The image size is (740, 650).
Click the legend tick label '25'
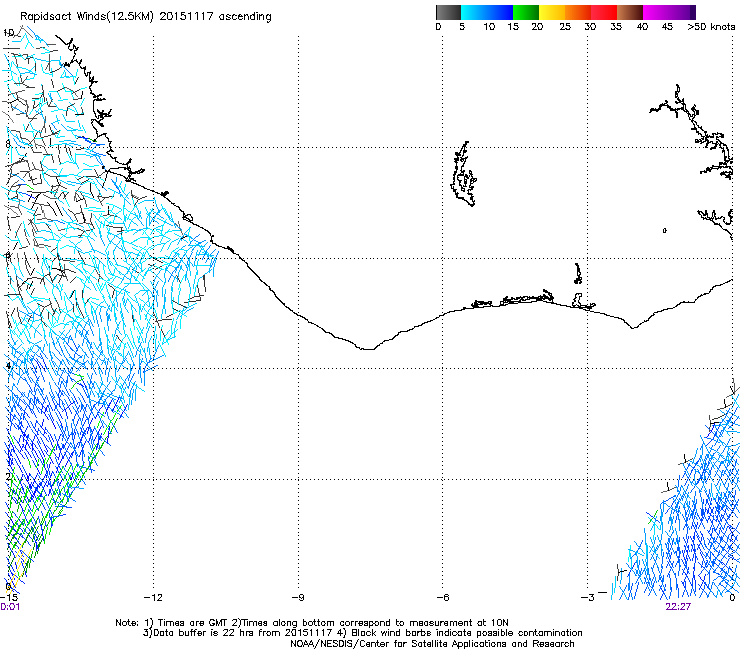click(x=565, y=27)
